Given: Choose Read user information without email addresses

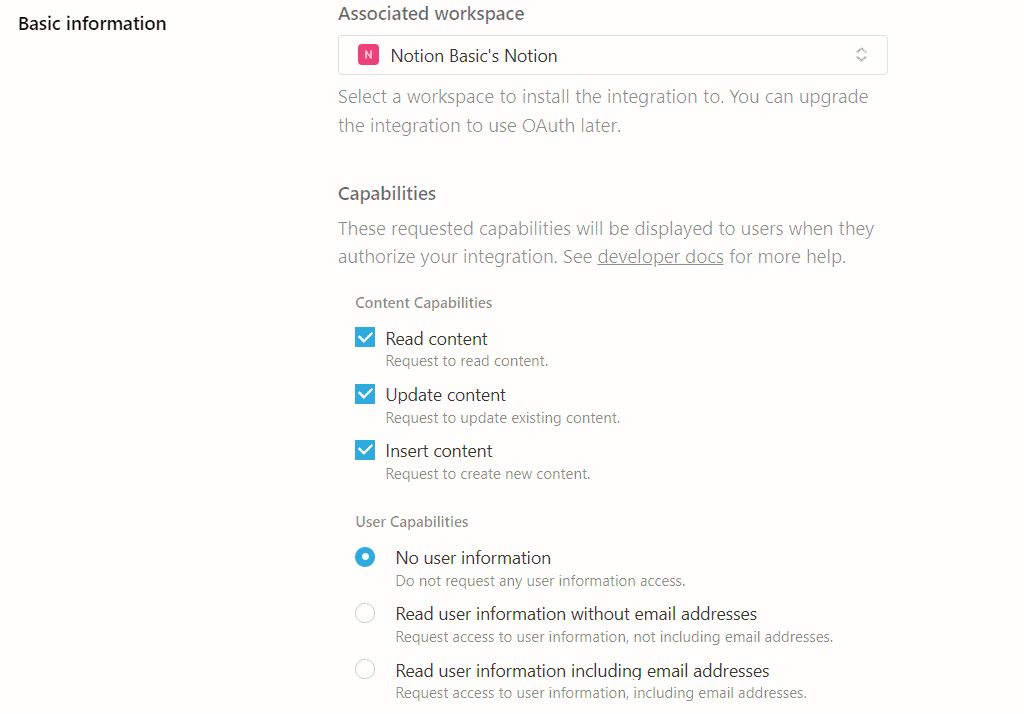Looking at the screenshot, I should click(365, 613).
